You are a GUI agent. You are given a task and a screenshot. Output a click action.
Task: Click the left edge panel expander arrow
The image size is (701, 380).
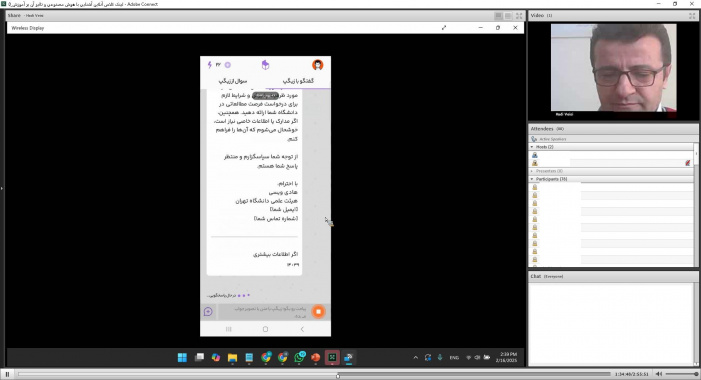click(x=2, y=188)
